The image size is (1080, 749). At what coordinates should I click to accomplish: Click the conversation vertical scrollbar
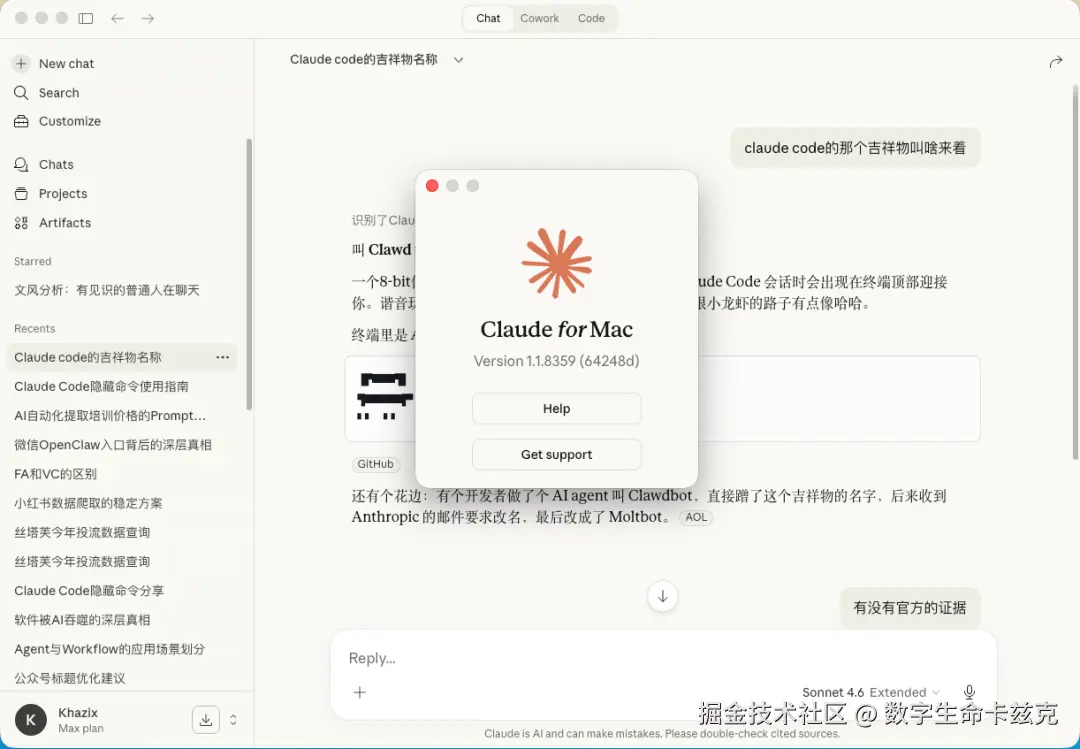click(x=1075, y=272)
